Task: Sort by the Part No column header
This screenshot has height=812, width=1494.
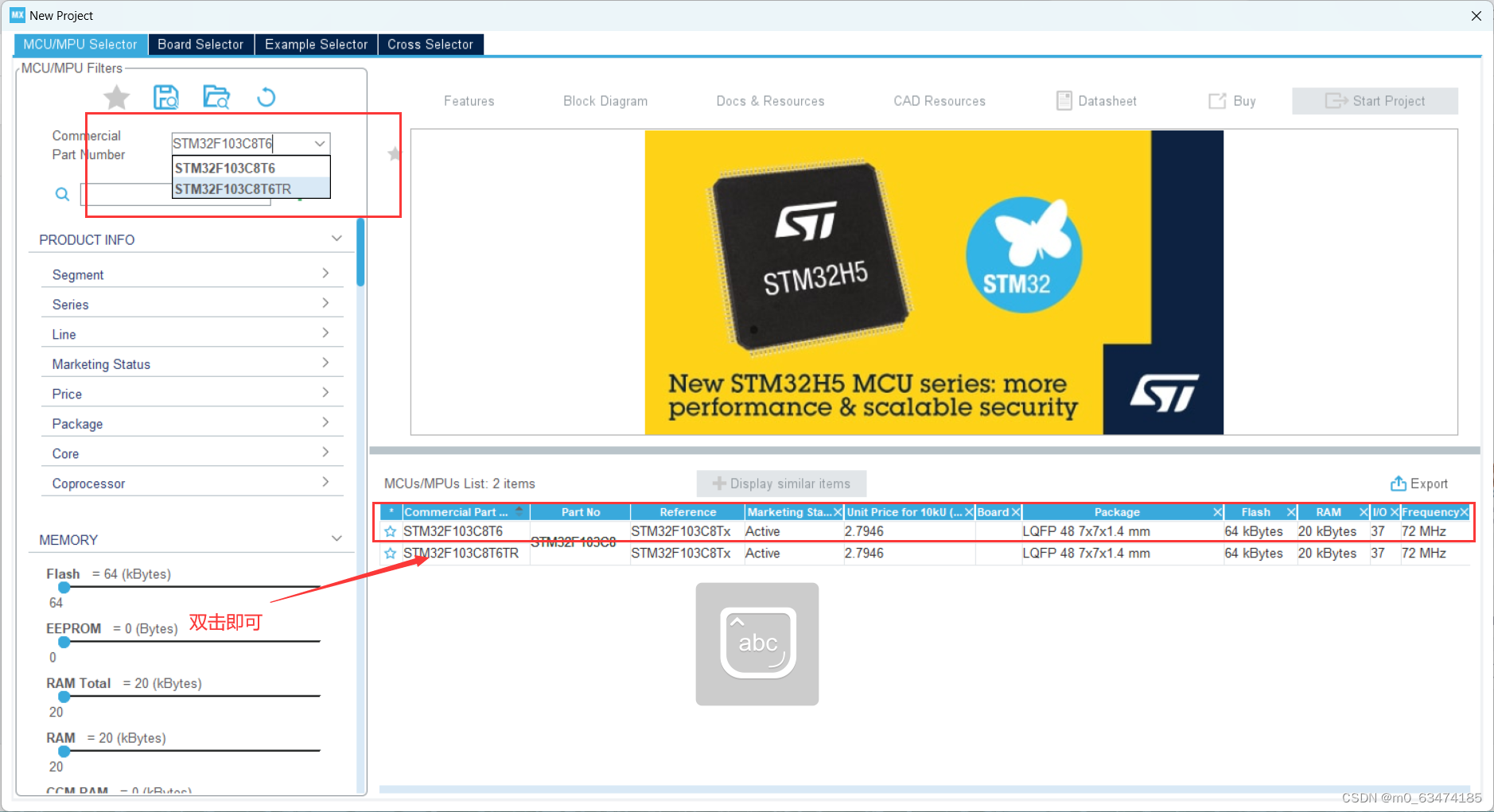Action: click(581, 512)
